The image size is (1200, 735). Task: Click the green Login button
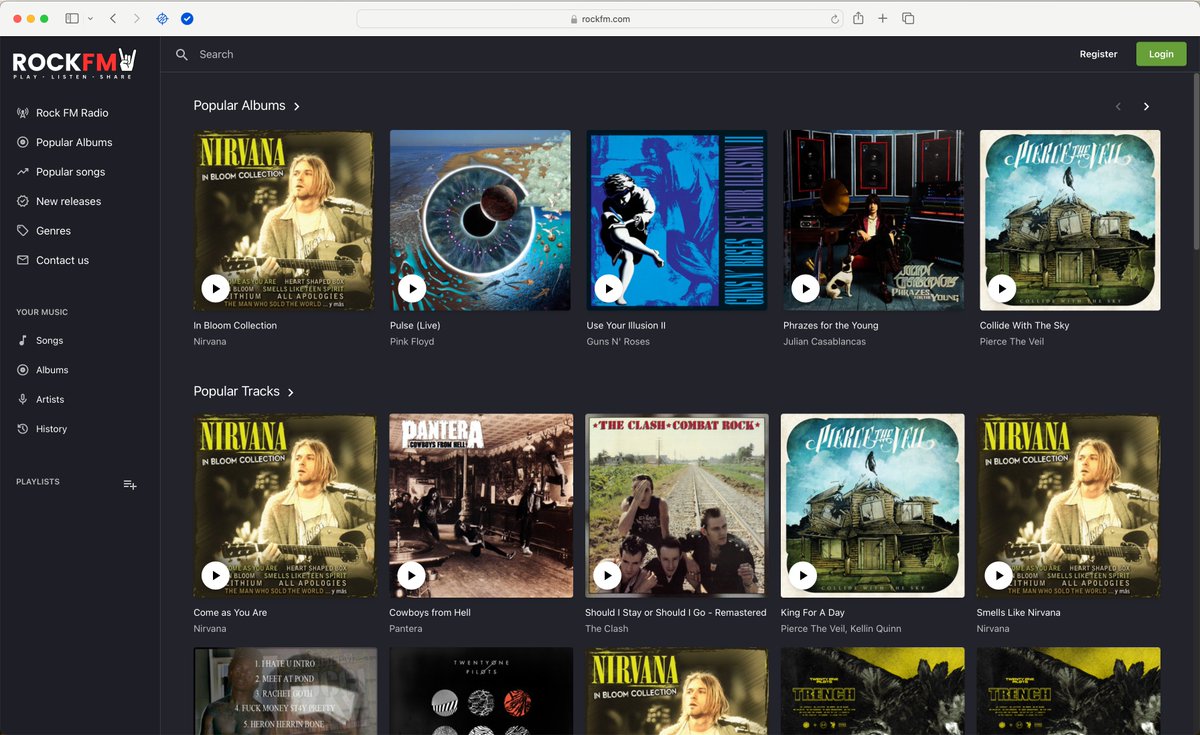tap(1161, 54)
